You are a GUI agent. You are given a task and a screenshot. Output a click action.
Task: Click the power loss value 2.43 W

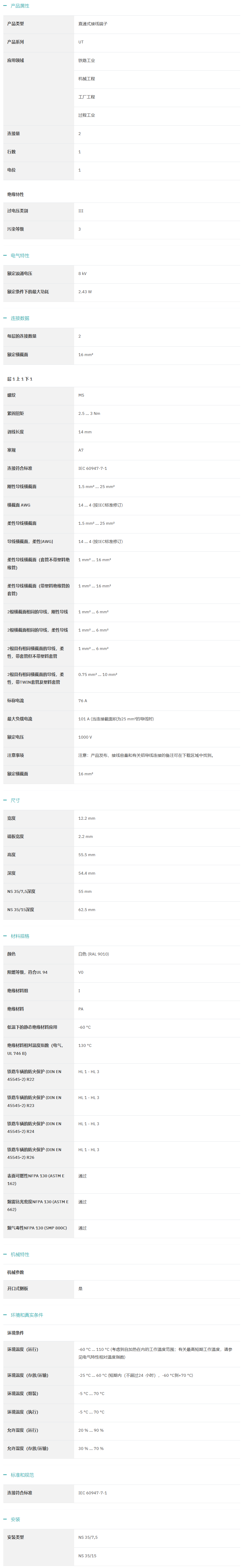click(85, 292)
